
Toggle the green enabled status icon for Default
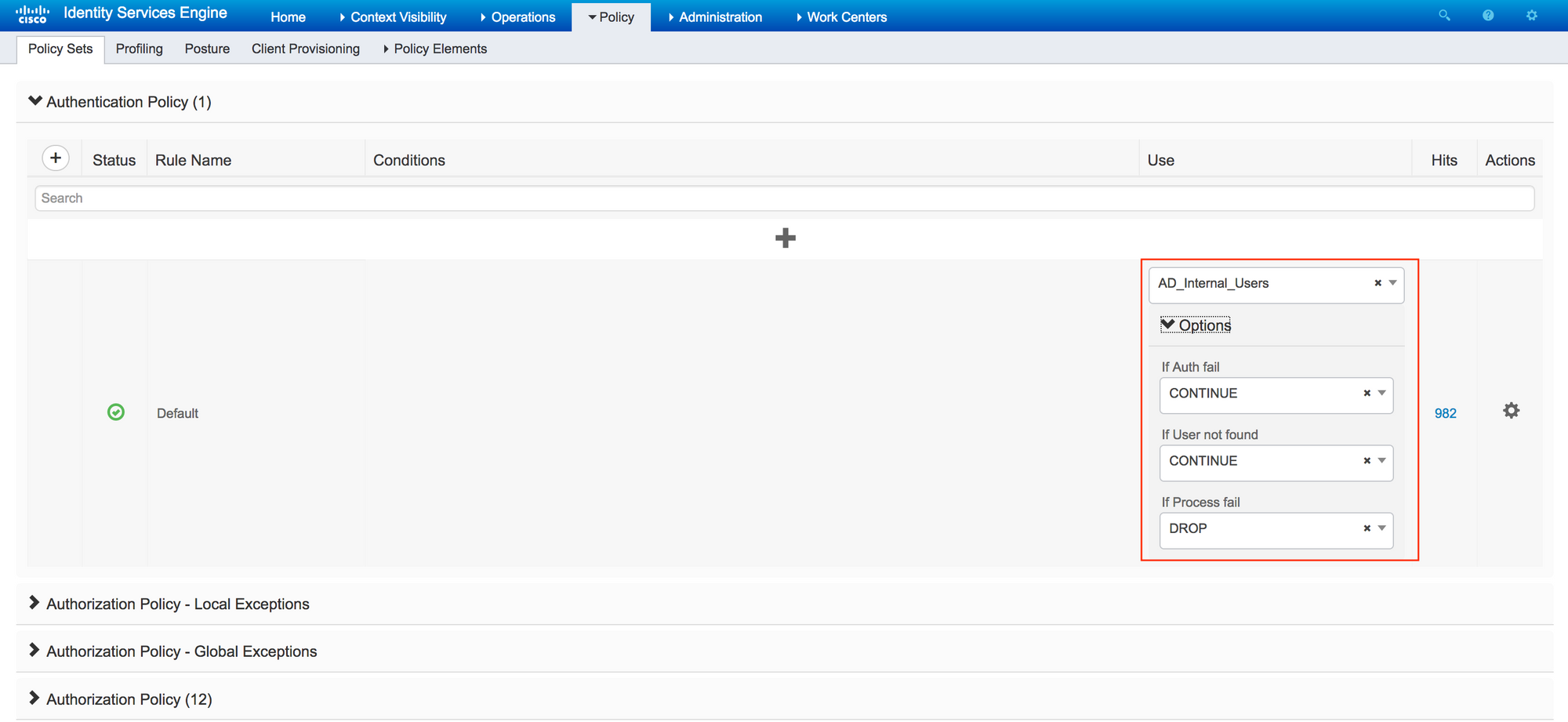116,412
